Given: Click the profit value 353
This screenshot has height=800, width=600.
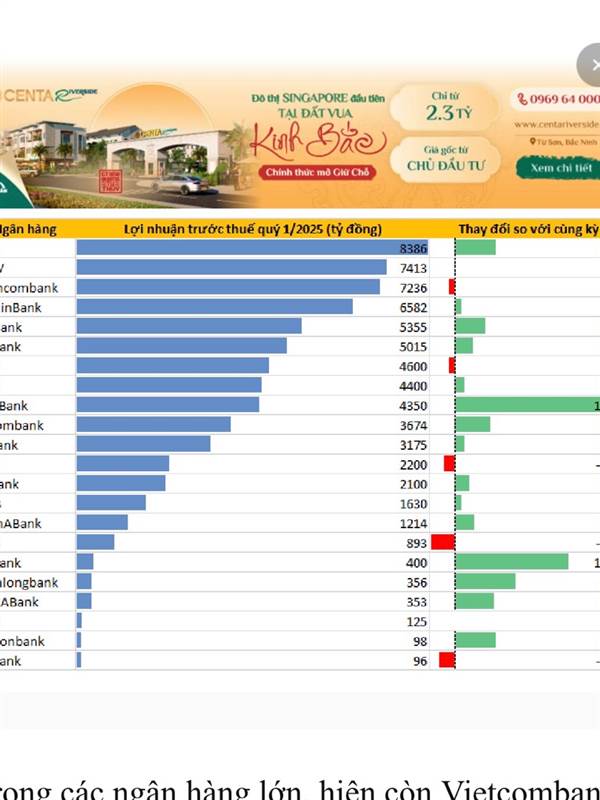Looking at the screenshot, I should coord(416,602).
